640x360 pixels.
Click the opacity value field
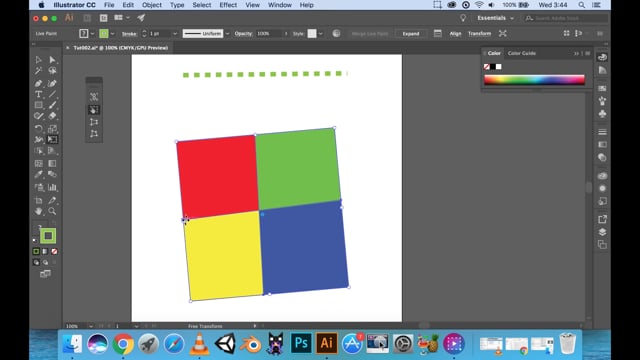click(269, 33)
